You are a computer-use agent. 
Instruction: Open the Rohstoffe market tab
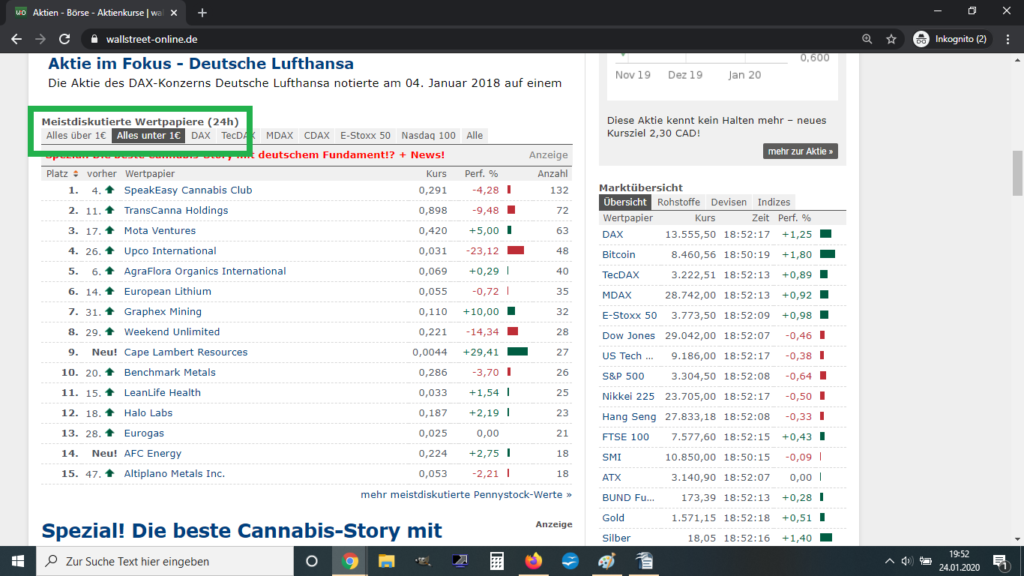(x=679, y=202)
